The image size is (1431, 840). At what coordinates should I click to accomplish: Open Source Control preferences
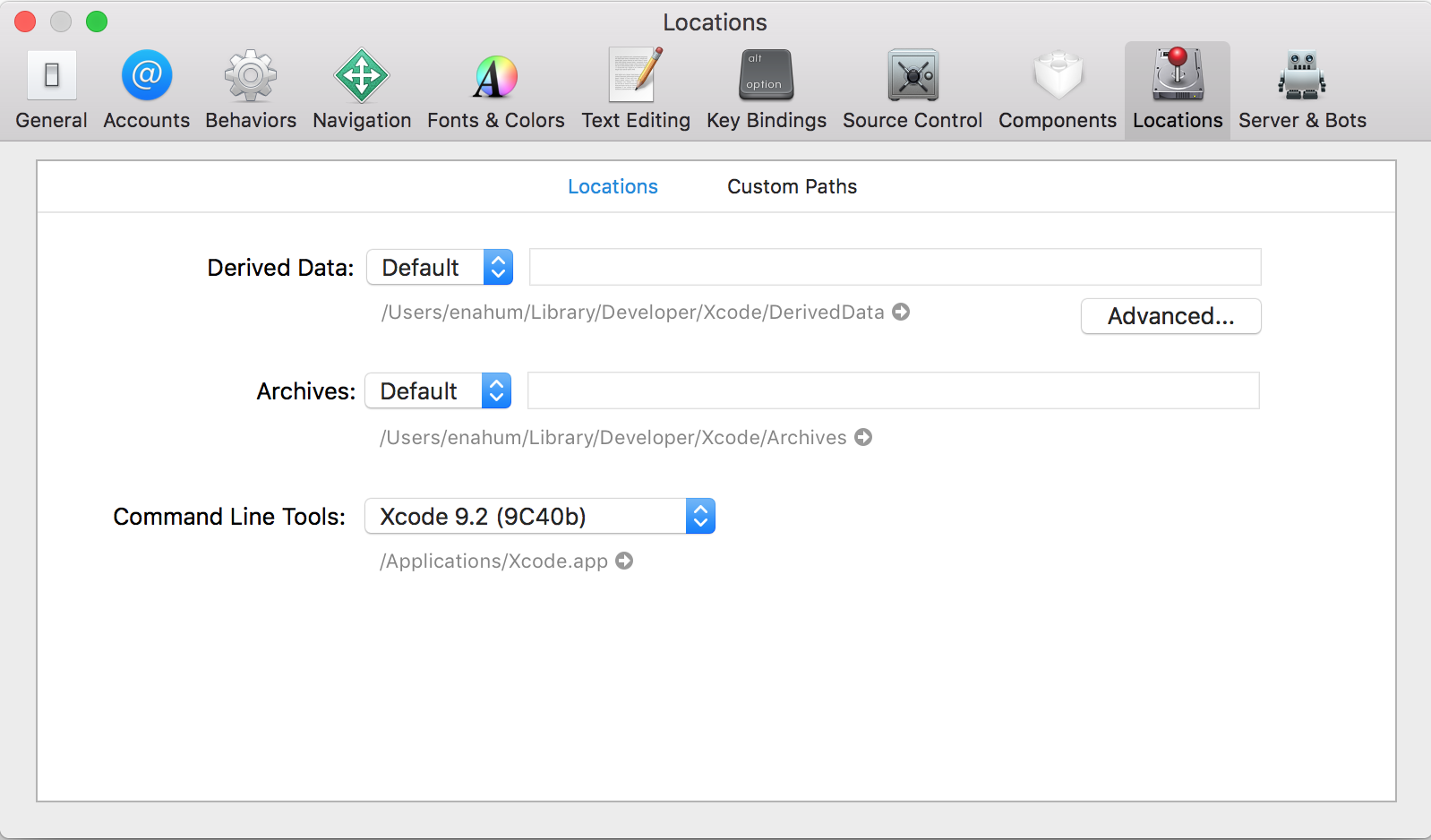[x=912, y=90]
